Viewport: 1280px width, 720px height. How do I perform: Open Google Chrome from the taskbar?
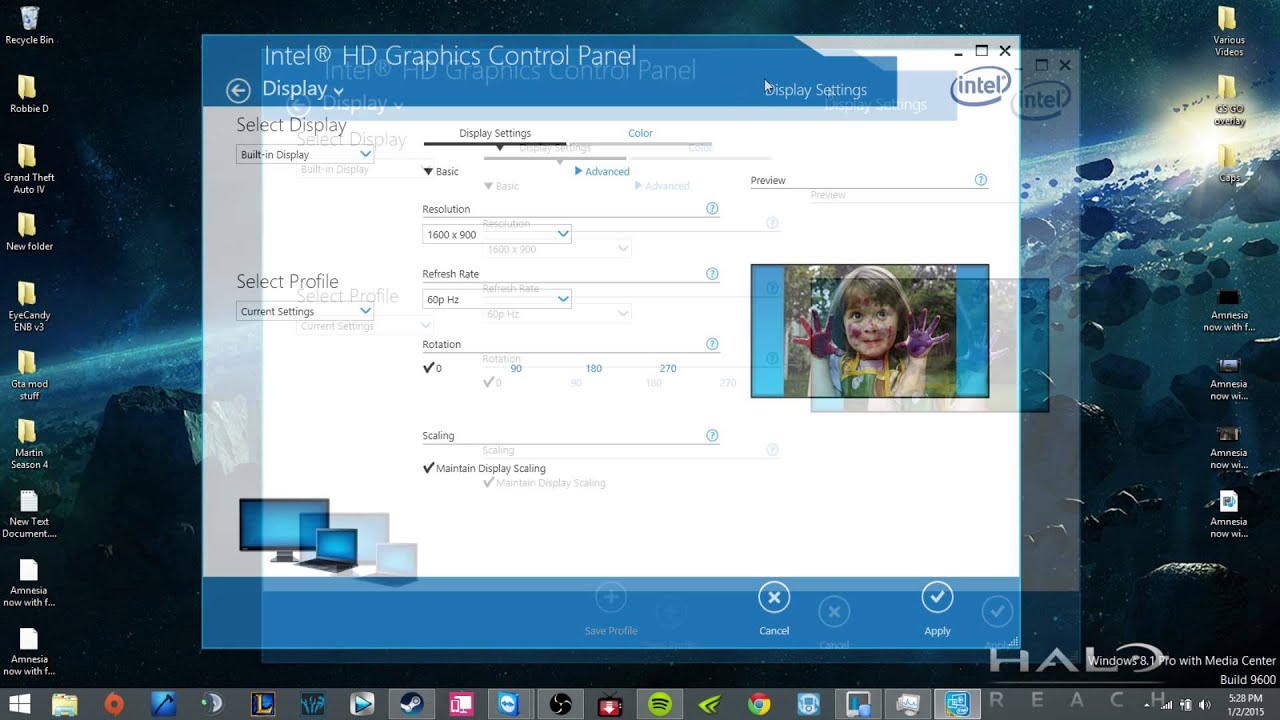coord(759,704)
